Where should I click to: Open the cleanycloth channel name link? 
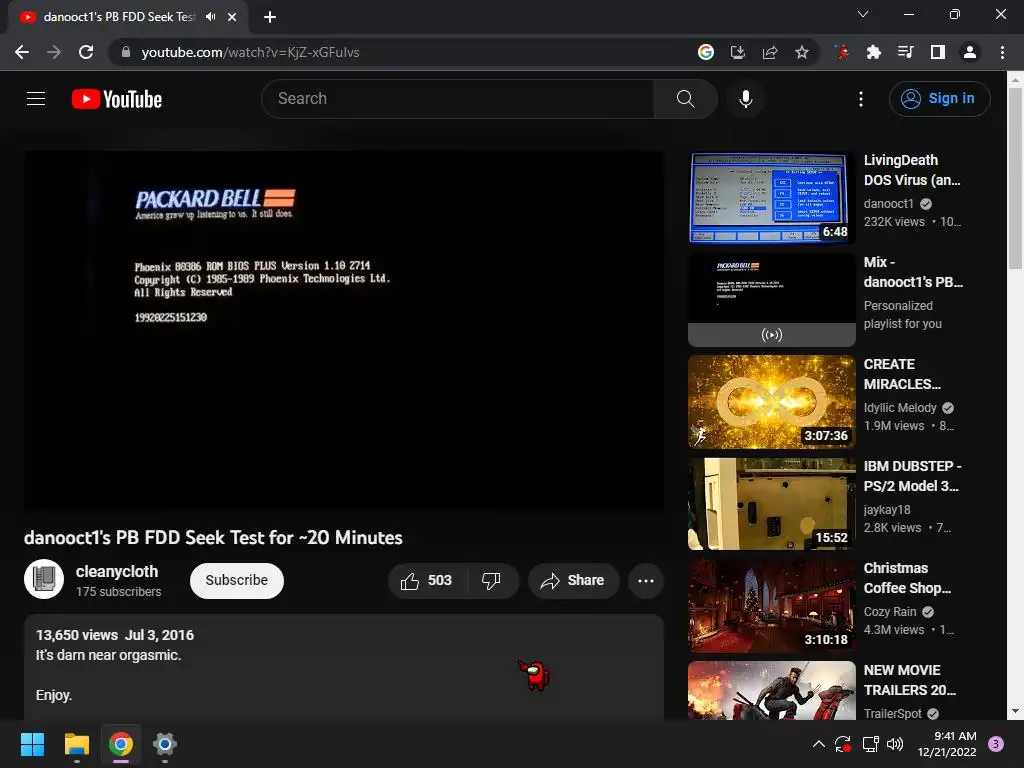pos(117,571)
